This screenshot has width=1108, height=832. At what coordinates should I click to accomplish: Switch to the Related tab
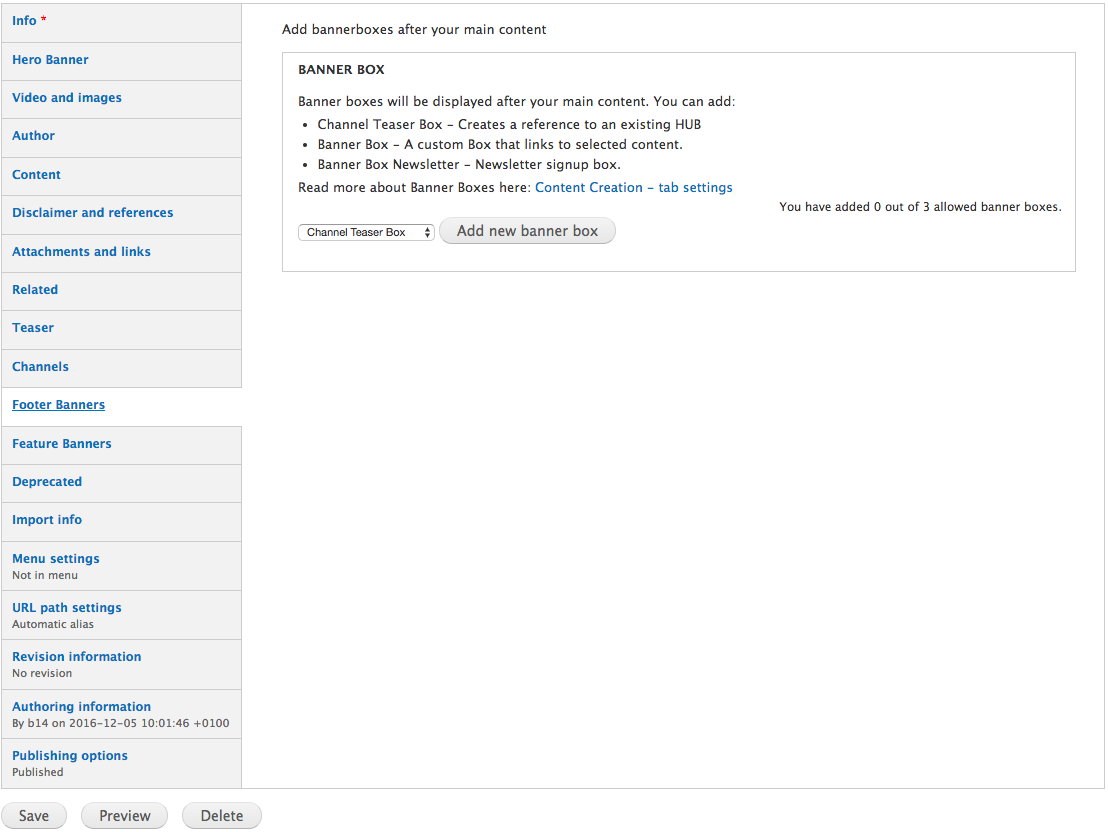pos(35,290)
